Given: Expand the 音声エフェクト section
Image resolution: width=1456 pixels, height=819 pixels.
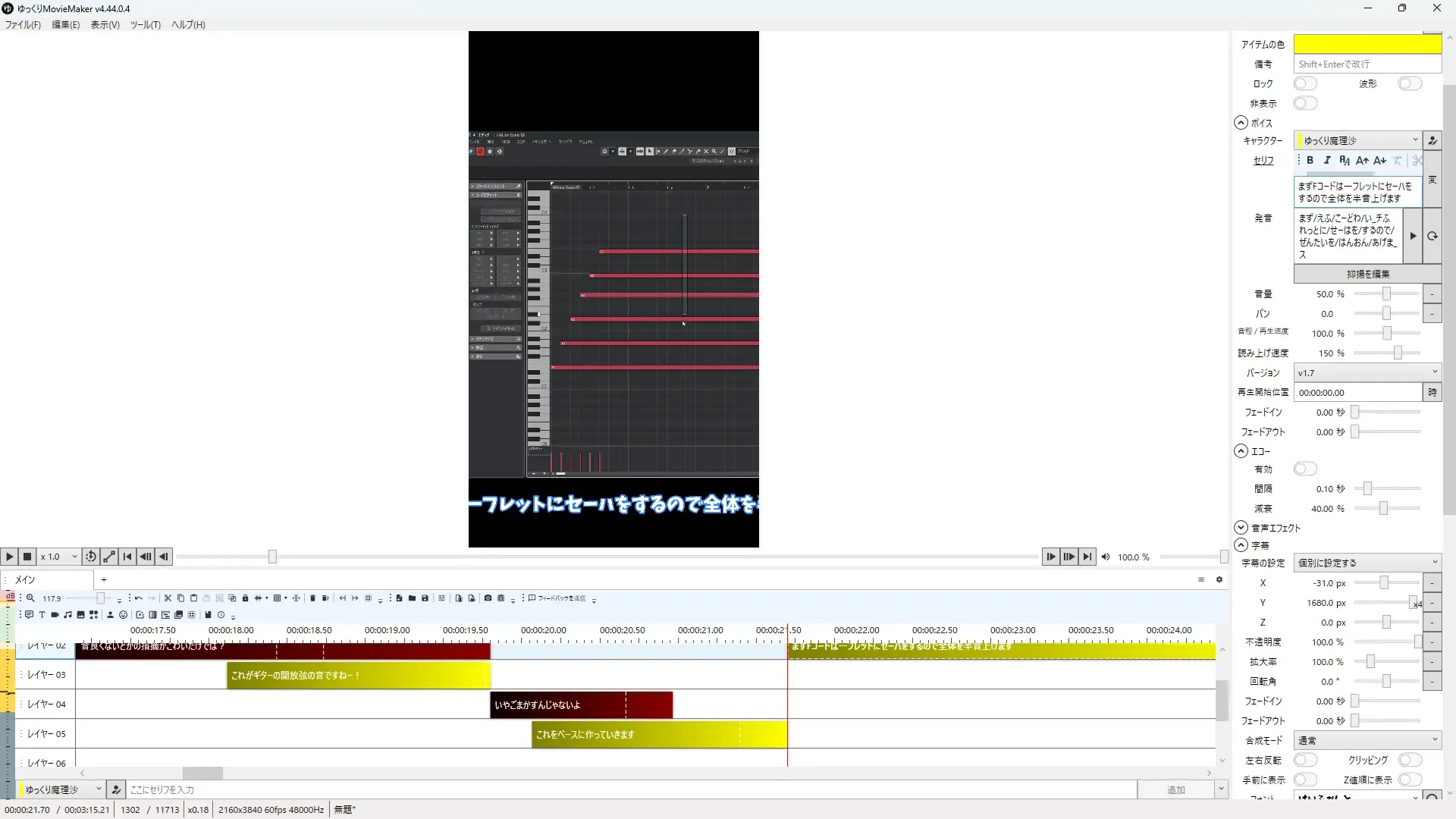Looking at the screenshot, I should point(1241,528).
